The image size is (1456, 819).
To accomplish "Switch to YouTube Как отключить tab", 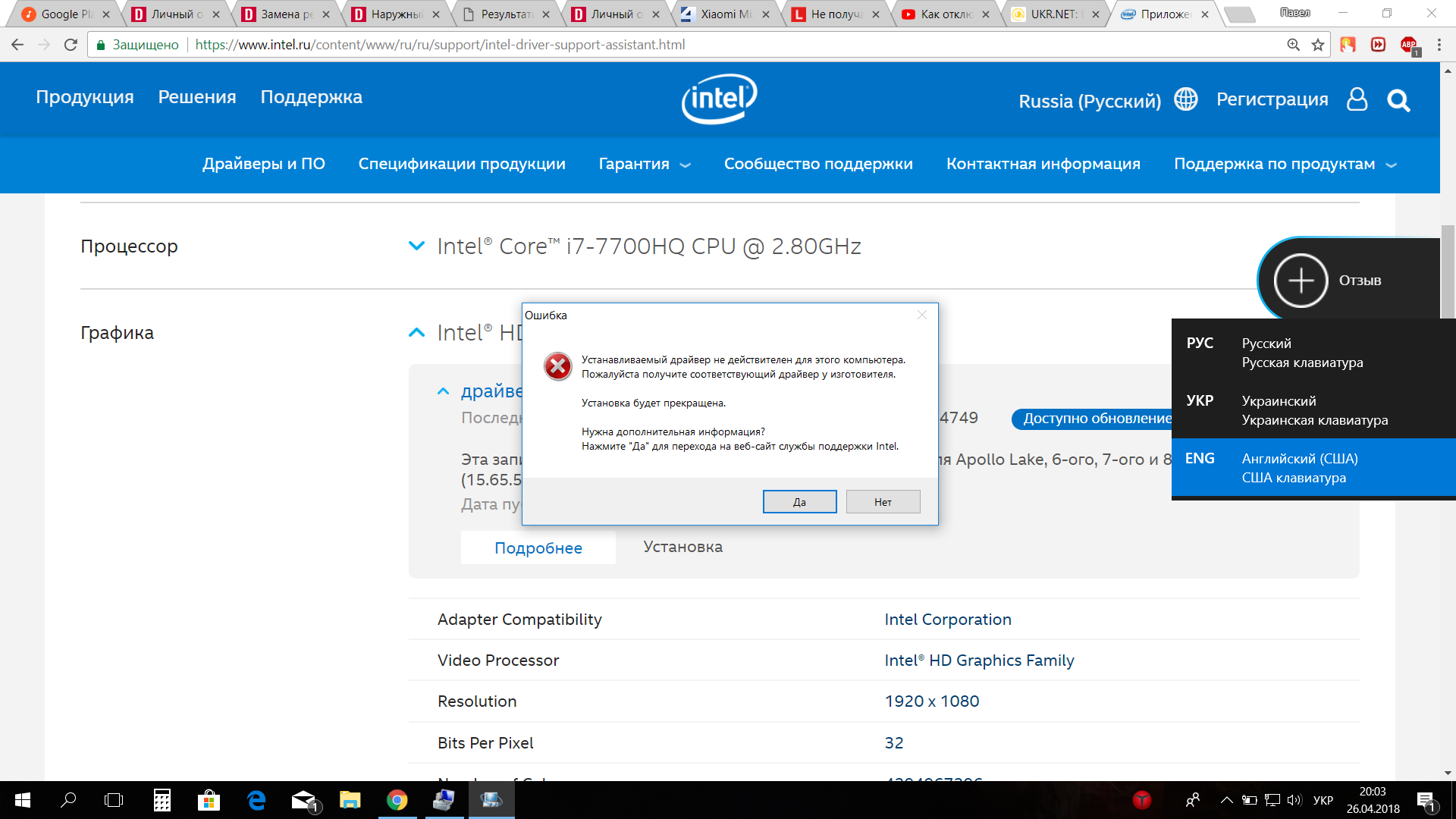I will pos(946,14).
